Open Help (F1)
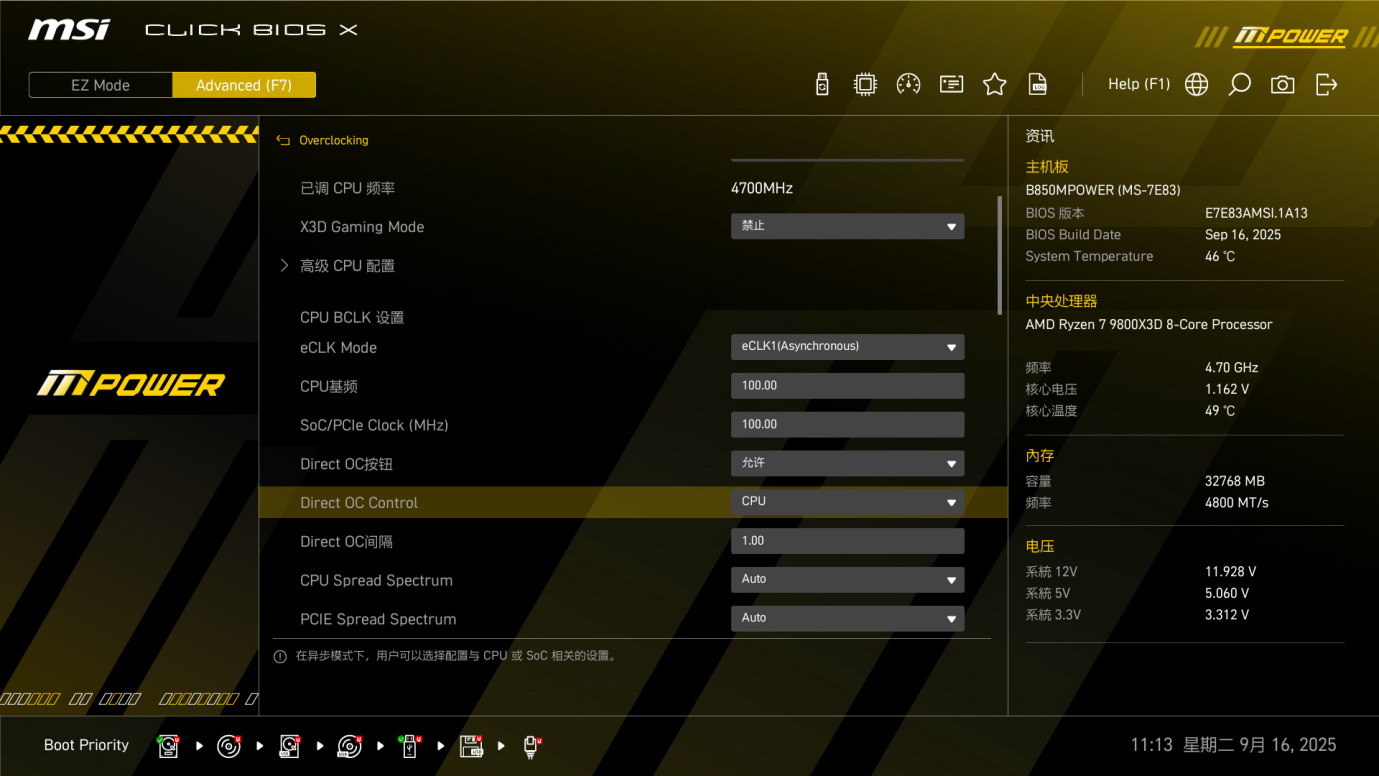The height and width of the screenshot is (776, 1379). tap(1139, 84)
